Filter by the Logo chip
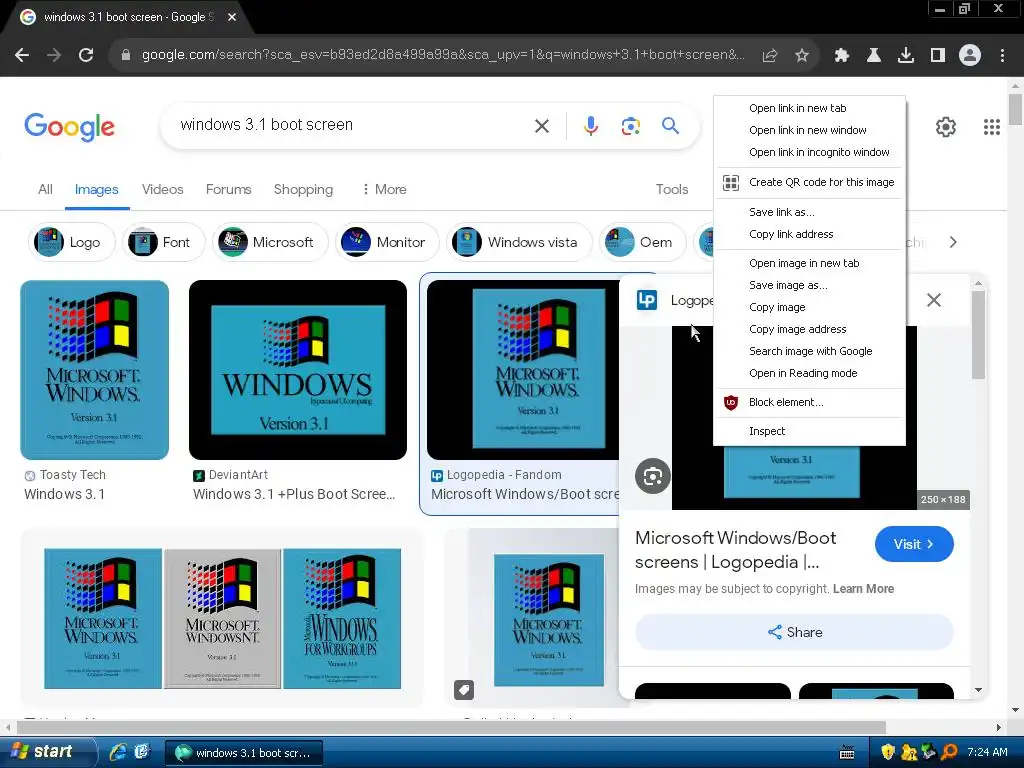Image resolution: width=1024 pixels, height=768 pixels. (x=72, y=242)
